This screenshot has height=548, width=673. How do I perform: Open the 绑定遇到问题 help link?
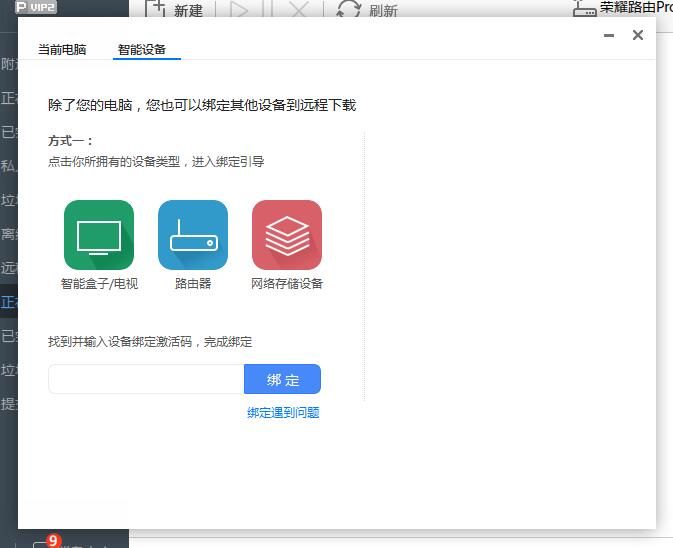(x=283, y=413)
